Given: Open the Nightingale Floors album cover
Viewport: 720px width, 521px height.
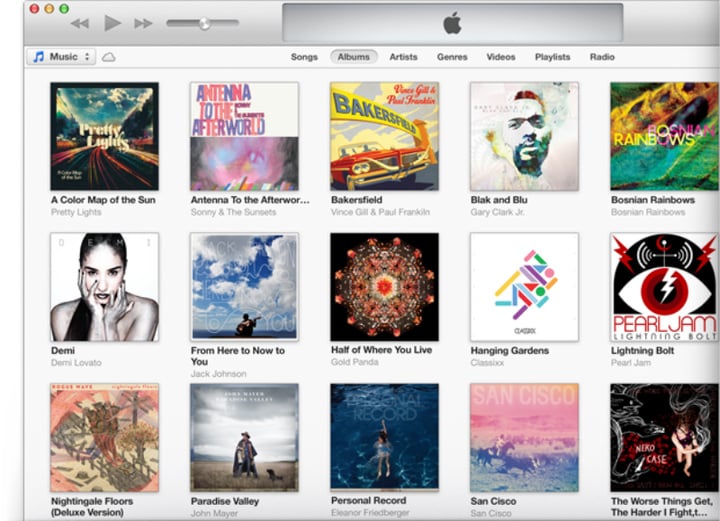Looking at the screenshot, I should (x=105, y=437).
